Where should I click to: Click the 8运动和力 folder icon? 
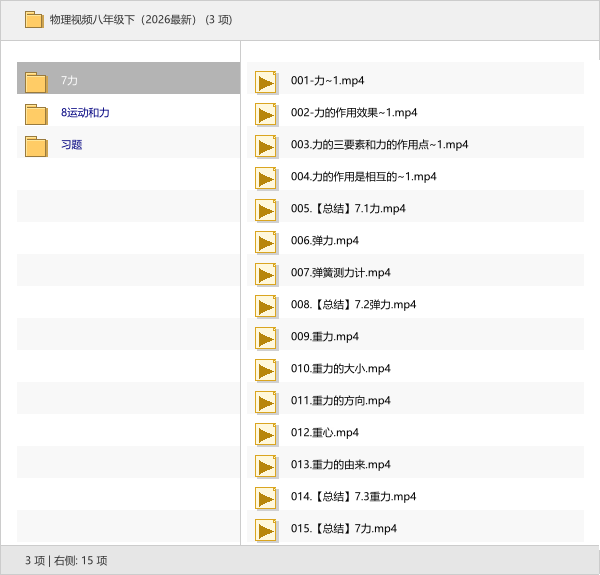tap(36, 113)
